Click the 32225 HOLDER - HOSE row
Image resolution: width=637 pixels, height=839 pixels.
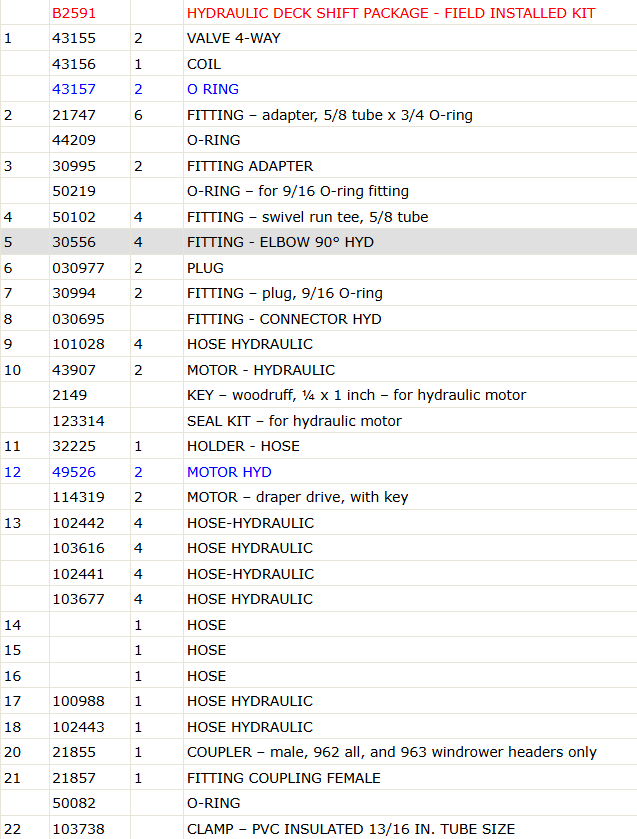318,446
